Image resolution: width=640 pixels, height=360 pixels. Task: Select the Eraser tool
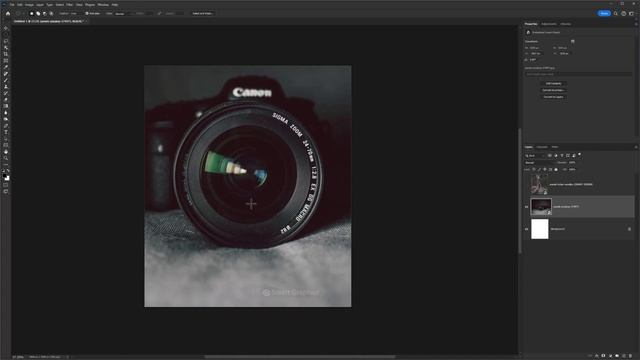[x=6, y=100]
